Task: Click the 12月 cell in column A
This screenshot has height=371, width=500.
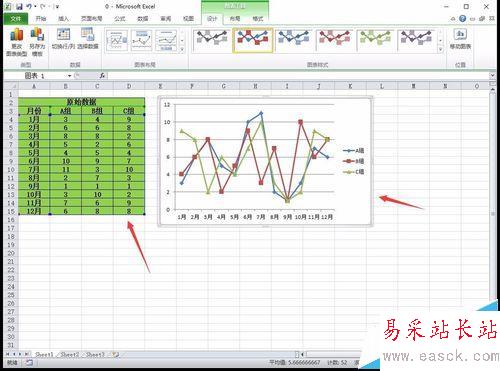Action: pos(34,211)
